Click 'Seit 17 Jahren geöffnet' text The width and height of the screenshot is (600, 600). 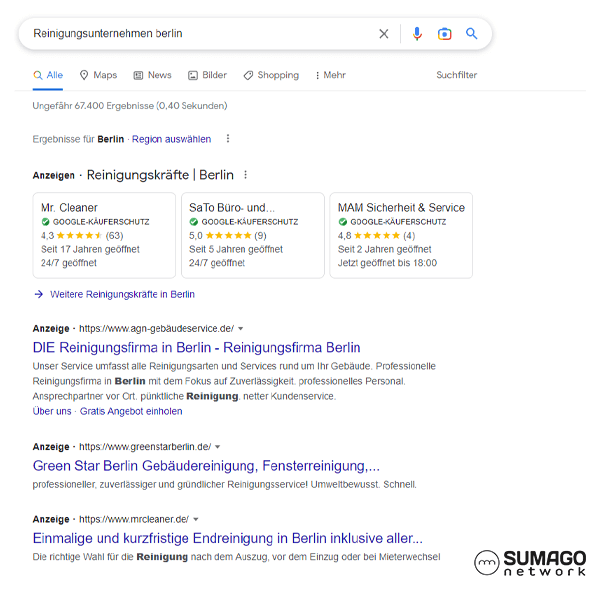90,249
